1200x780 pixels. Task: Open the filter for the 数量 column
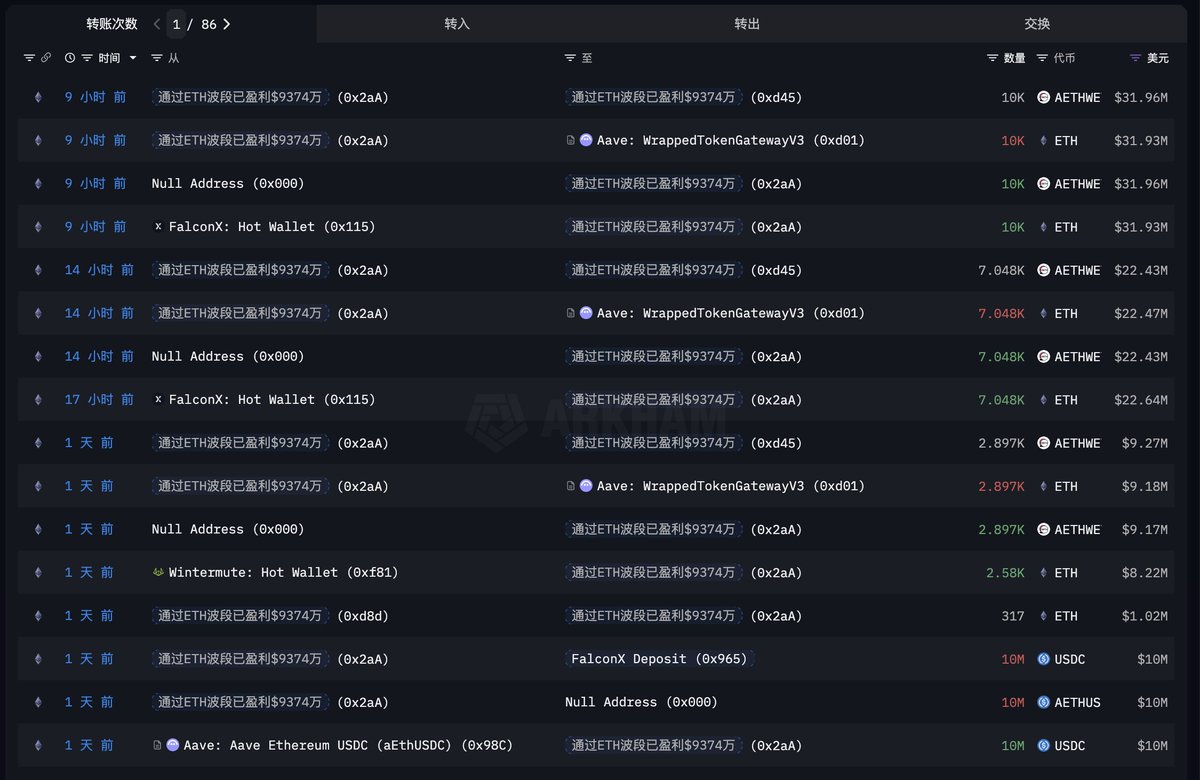coord(992,58)
